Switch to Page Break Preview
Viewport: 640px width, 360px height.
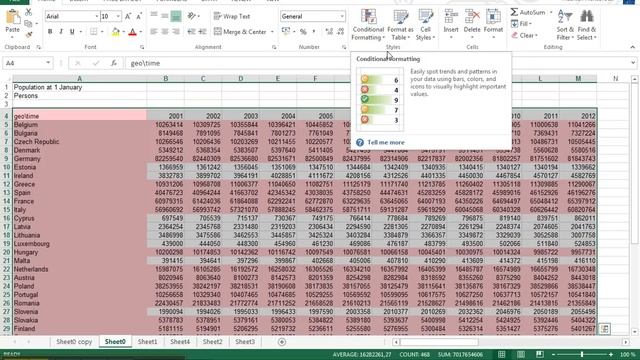pyautogui.click(x=540, y=354)
